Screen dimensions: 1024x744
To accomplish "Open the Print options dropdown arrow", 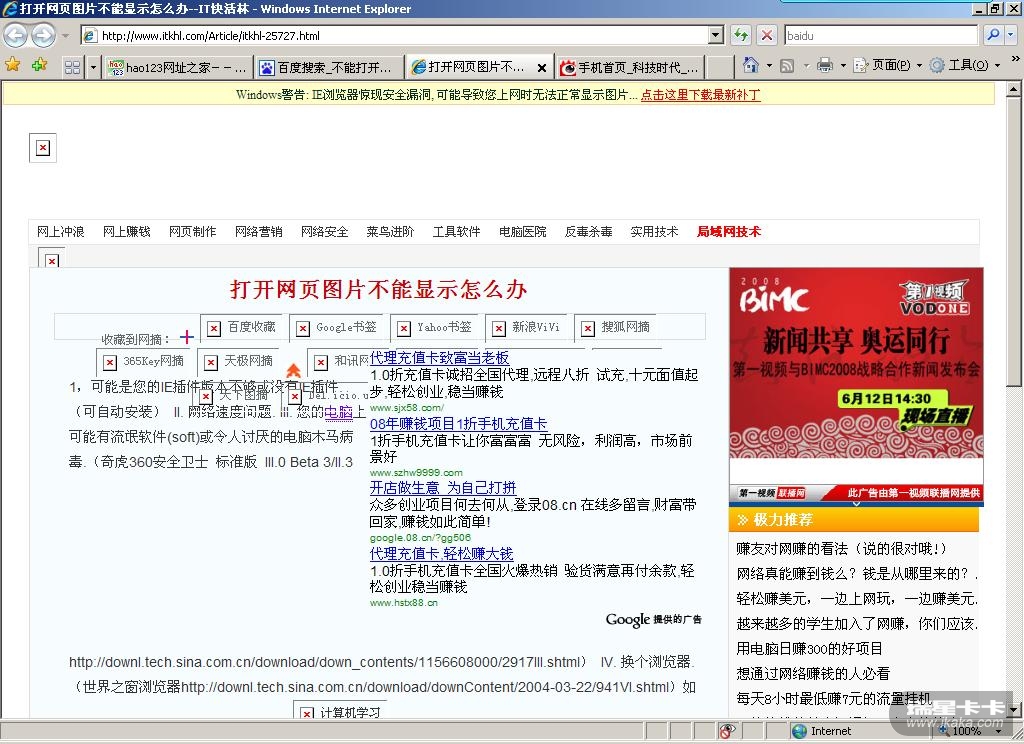I will 842,65.
